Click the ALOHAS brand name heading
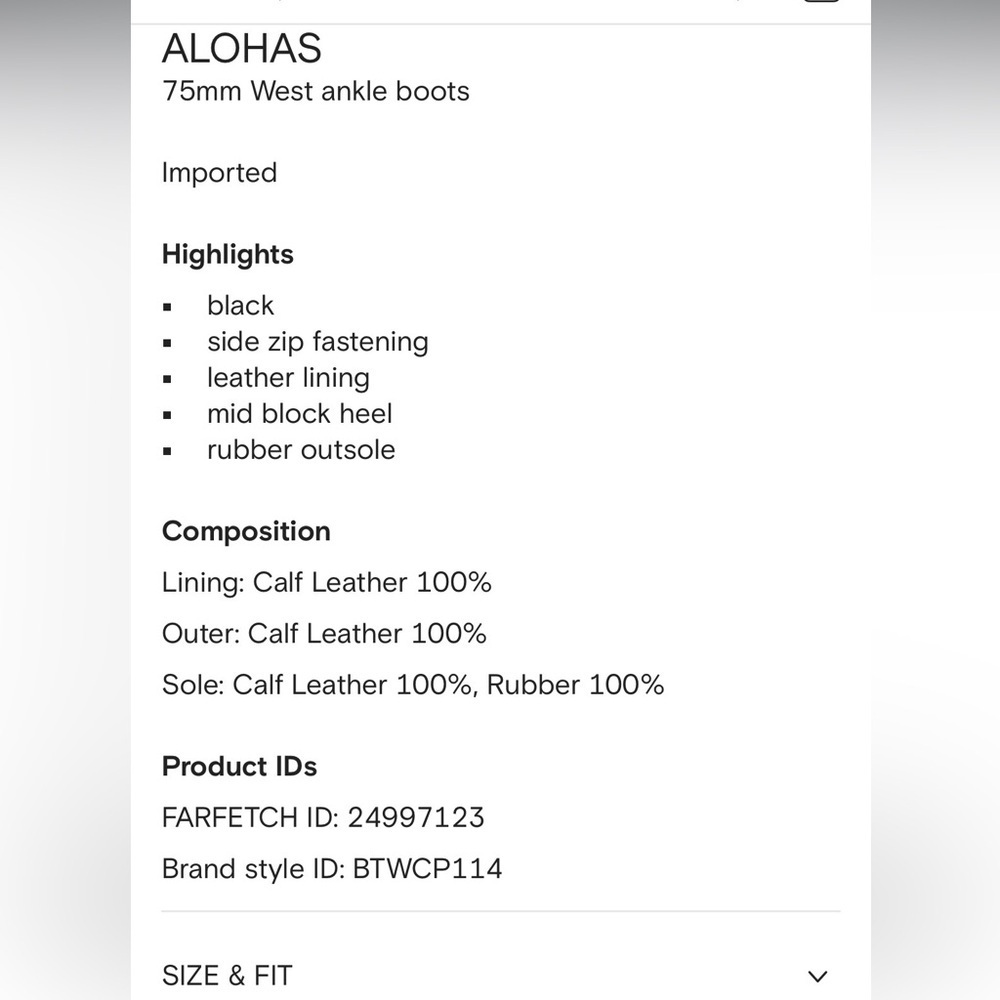 [242, 48]
